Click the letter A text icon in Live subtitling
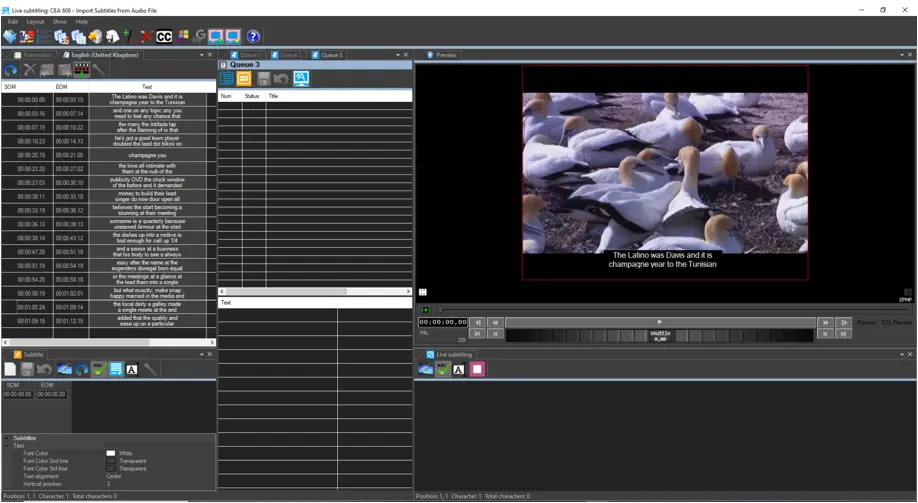Image resolution: width=918 pixels, height=503 pixels. point(459,369)
